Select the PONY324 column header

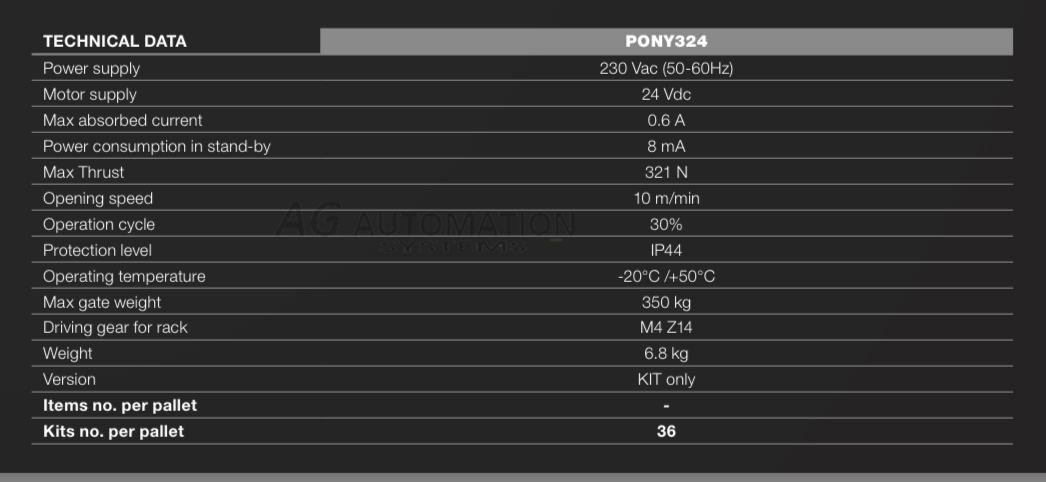point(666,41)
